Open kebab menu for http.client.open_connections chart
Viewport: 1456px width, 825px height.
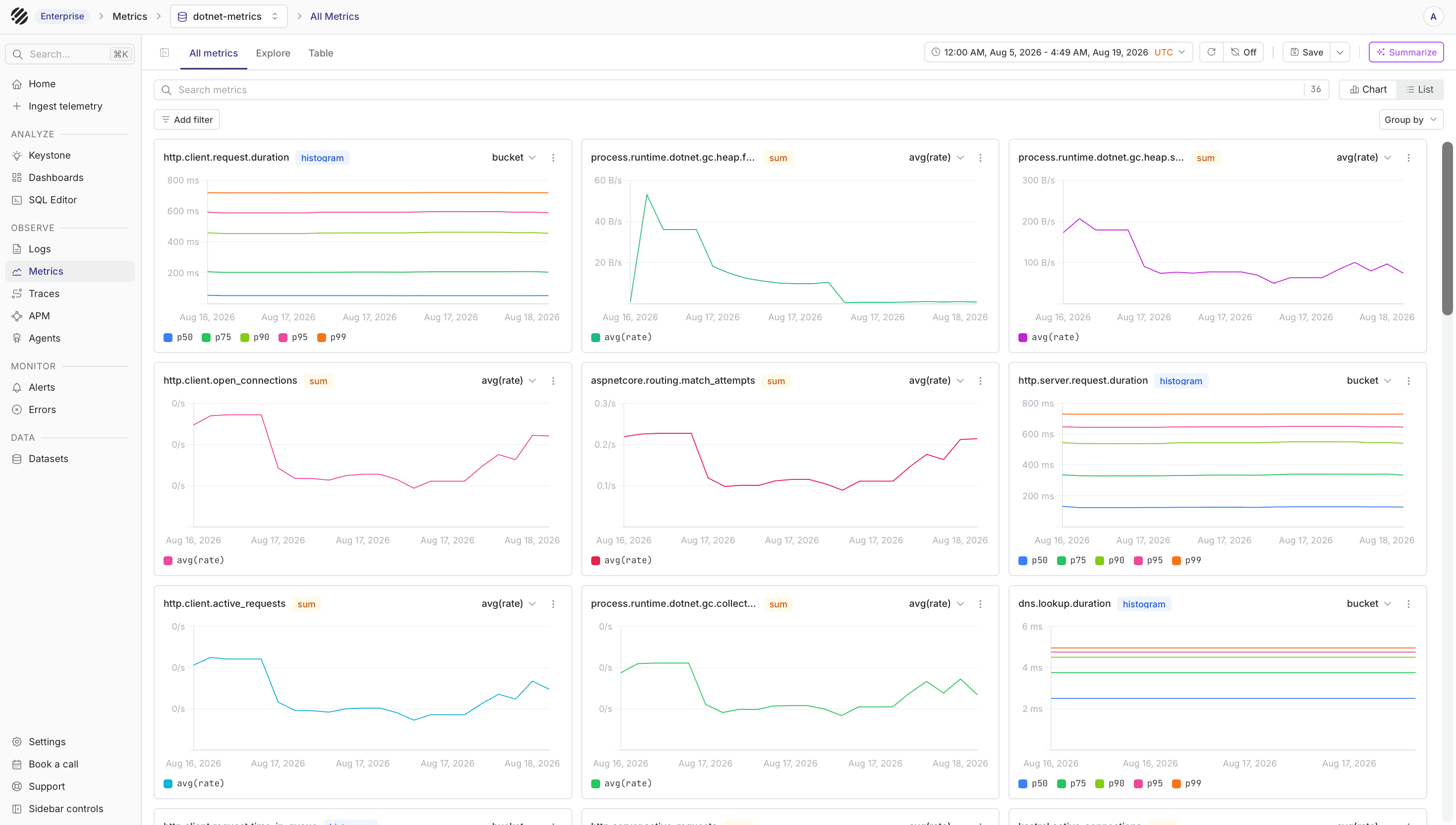click(553, 381)
